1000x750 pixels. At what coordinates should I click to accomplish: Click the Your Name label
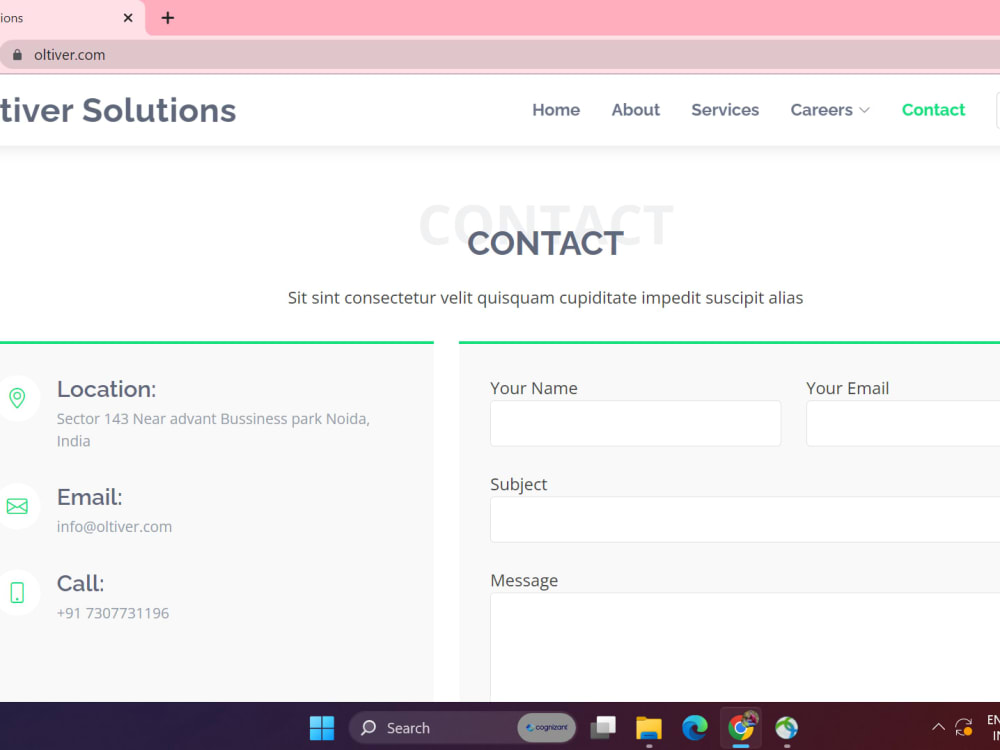[534, 388]
